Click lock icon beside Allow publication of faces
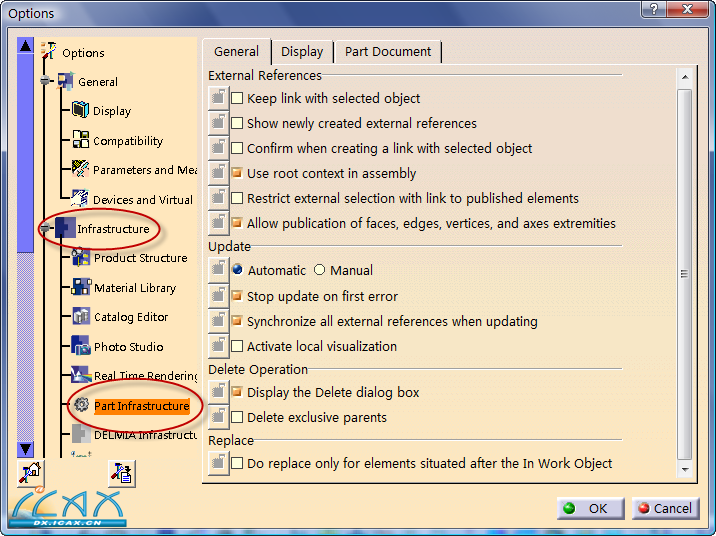 tap(218, 223)
